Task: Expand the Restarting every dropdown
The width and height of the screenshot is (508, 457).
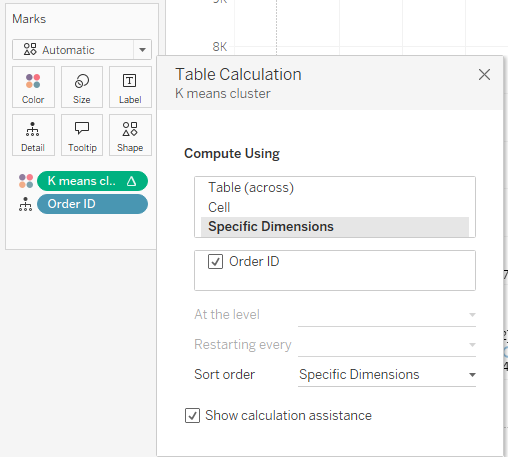Action: tap(387, 345)
